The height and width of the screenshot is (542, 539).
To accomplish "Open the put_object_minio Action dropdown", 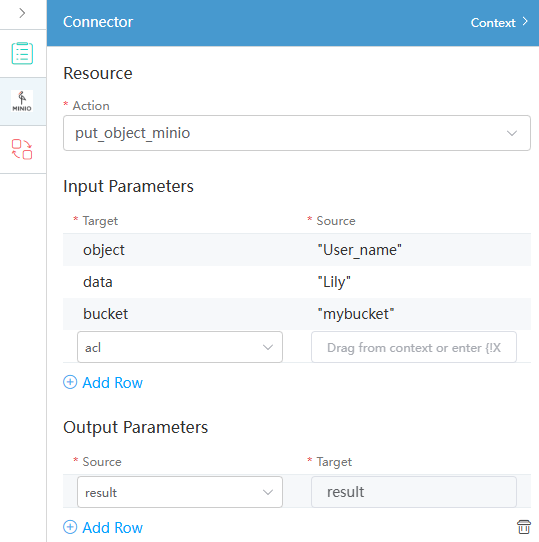I will (297, 133).
